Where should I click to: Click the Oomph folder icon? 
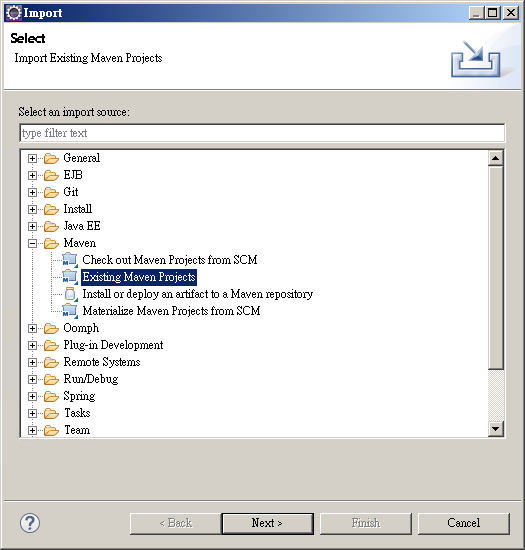(51, 329)
